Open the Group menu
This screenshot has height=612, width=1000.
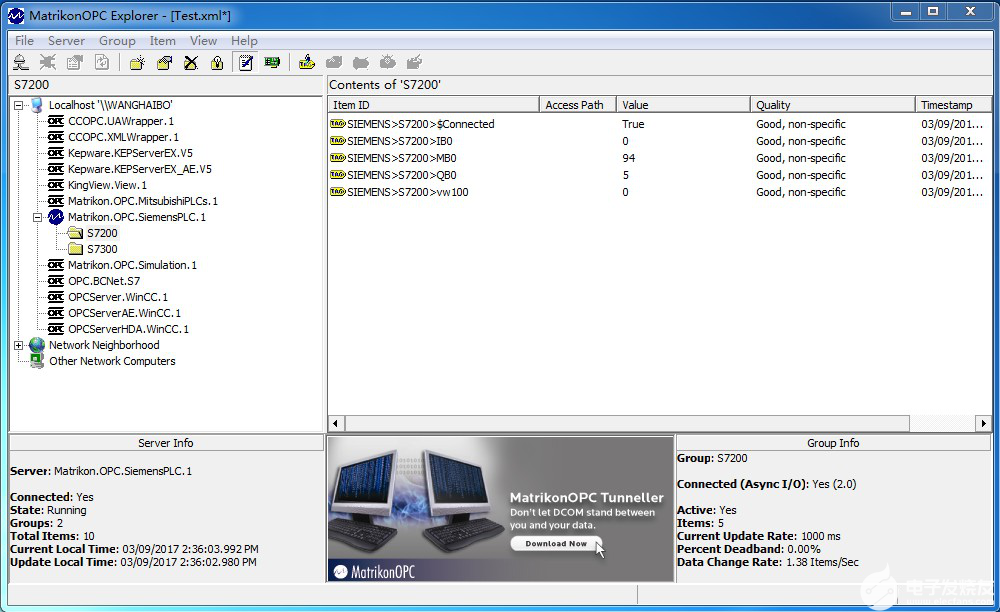(117, 41)
